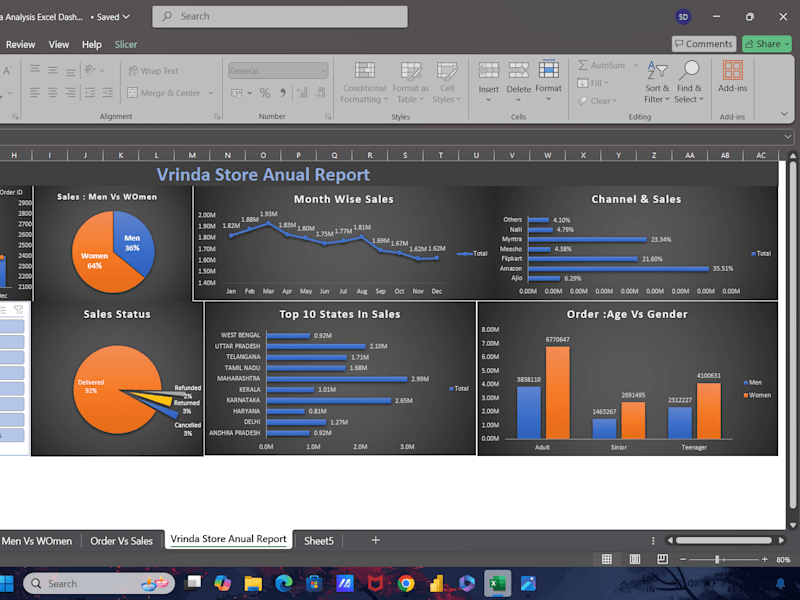This screenshot has height=600, width=800.
Task: Open Microsoft Edge from the taskbar
Action: point(284,583)
